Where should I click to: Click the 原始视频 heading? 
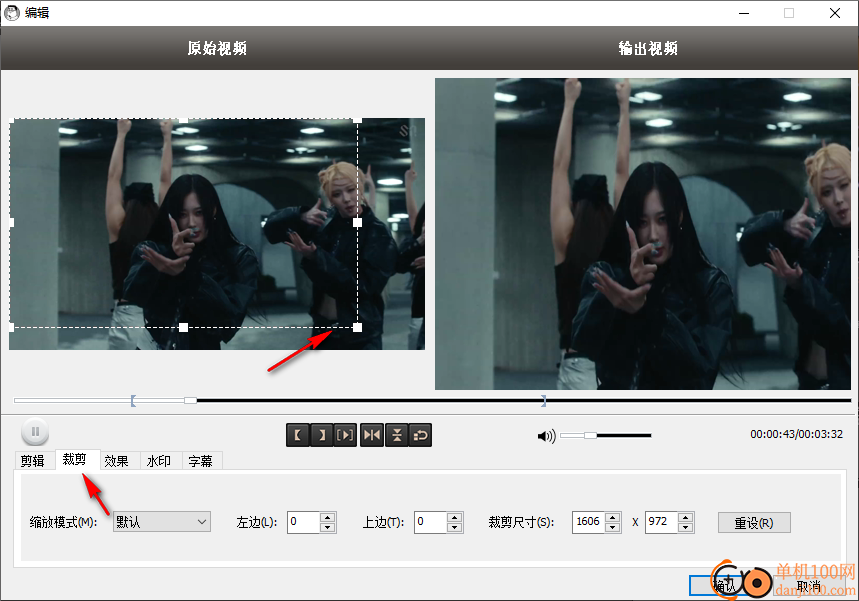coord(217,48)
